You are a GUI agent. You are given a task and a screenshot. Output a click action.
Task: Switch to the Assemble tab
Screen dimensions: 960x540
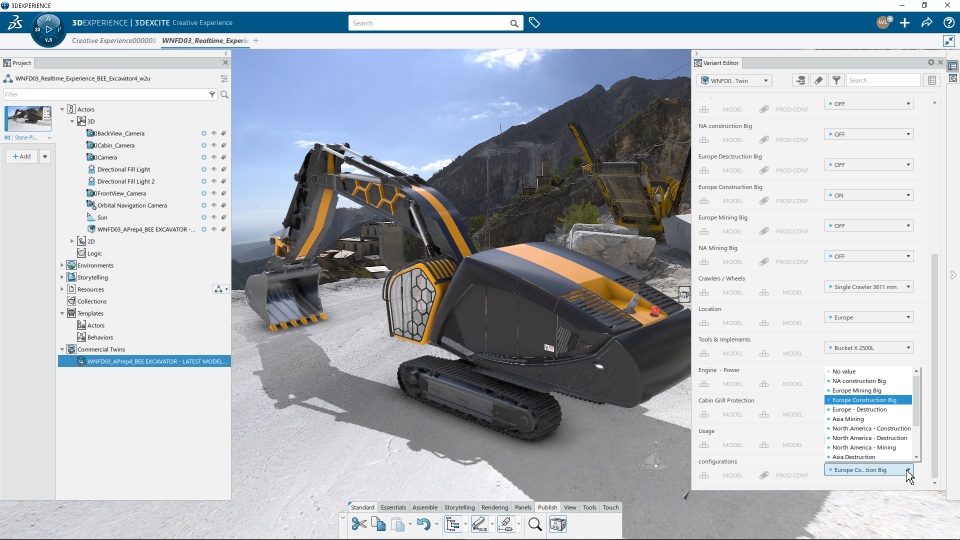425,507
